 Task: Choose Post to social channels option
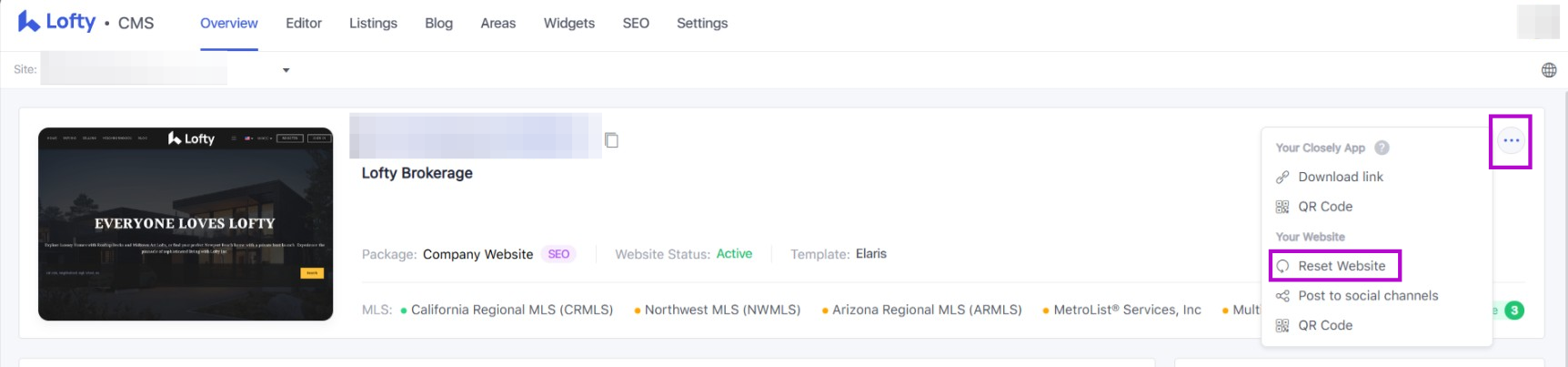(1368, 296)
